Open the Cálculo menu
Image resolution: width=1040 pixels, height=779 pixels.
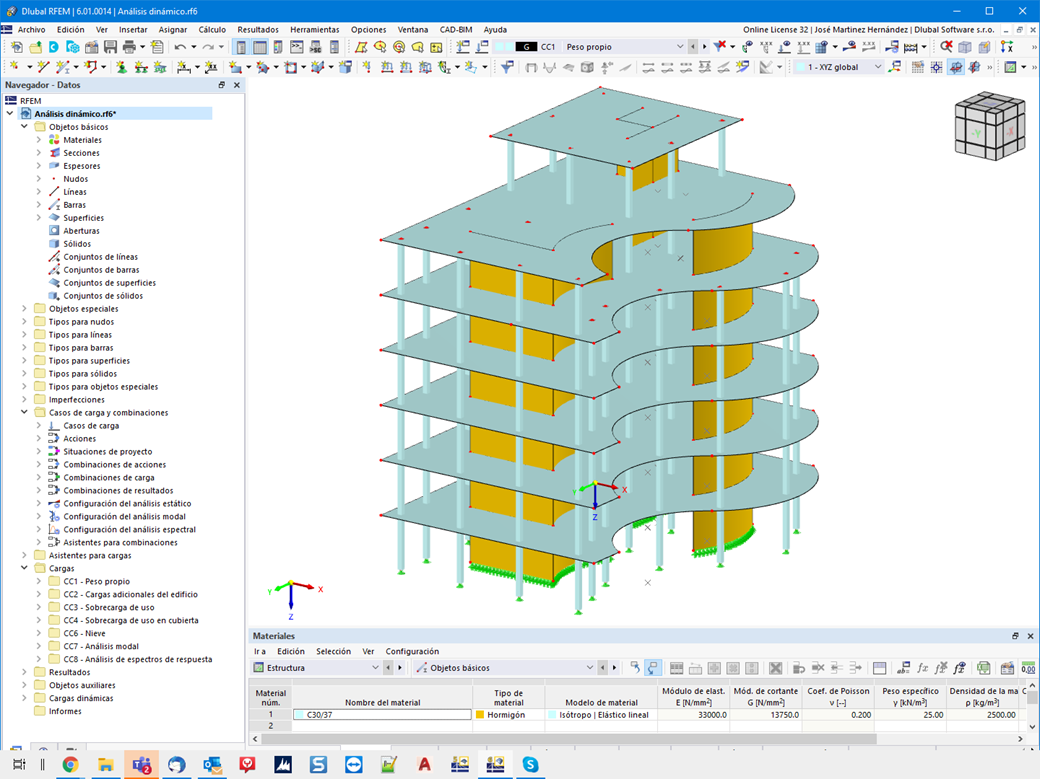pos(212,30)
